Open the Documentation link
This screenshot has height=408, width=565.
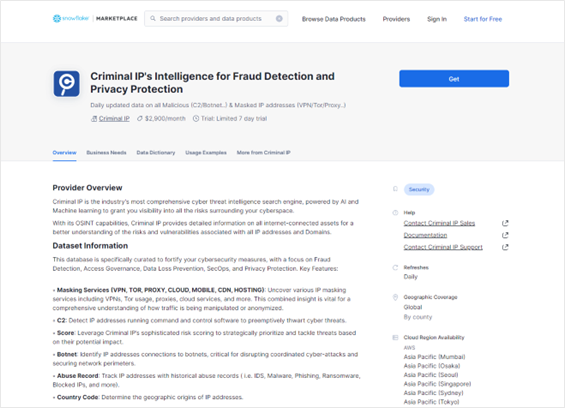point(425,235)
